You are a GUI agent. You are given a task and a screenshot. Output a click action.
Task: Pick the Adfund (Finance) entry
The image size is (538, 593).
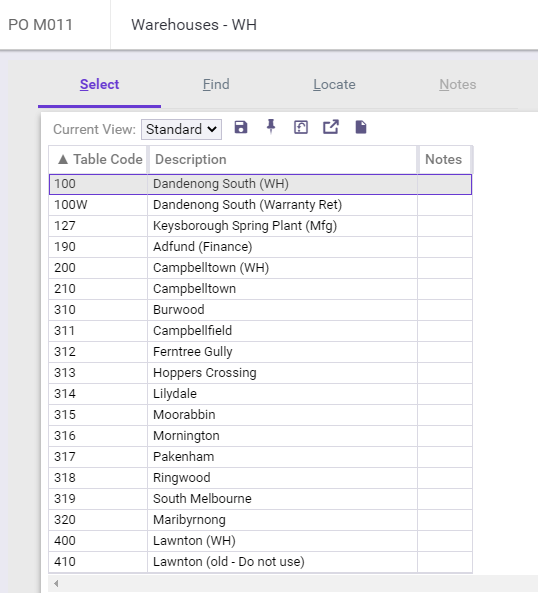pos(260,247)
